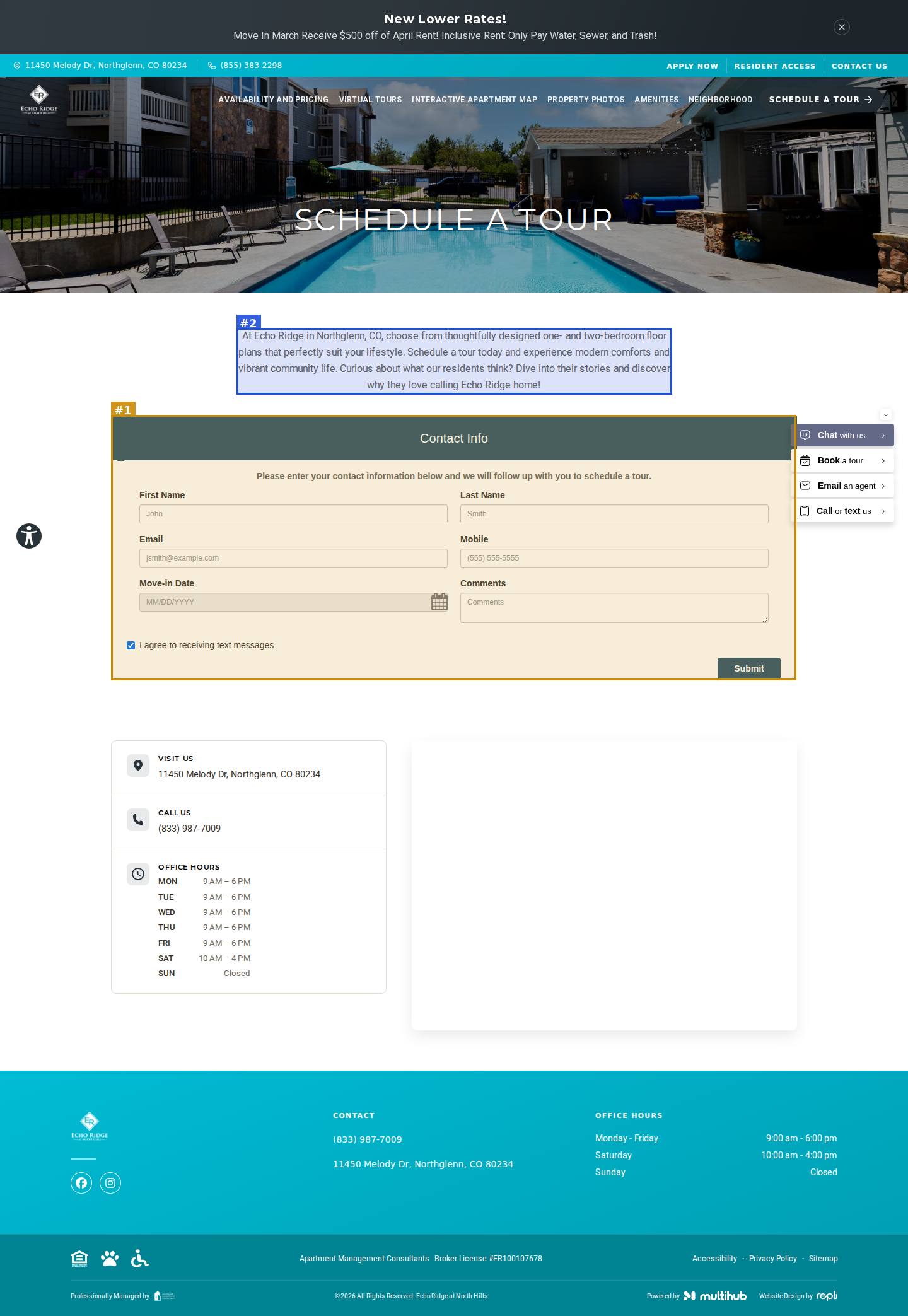
Task: Click the Schedule a Tour header button
Action: pos(820,100)
